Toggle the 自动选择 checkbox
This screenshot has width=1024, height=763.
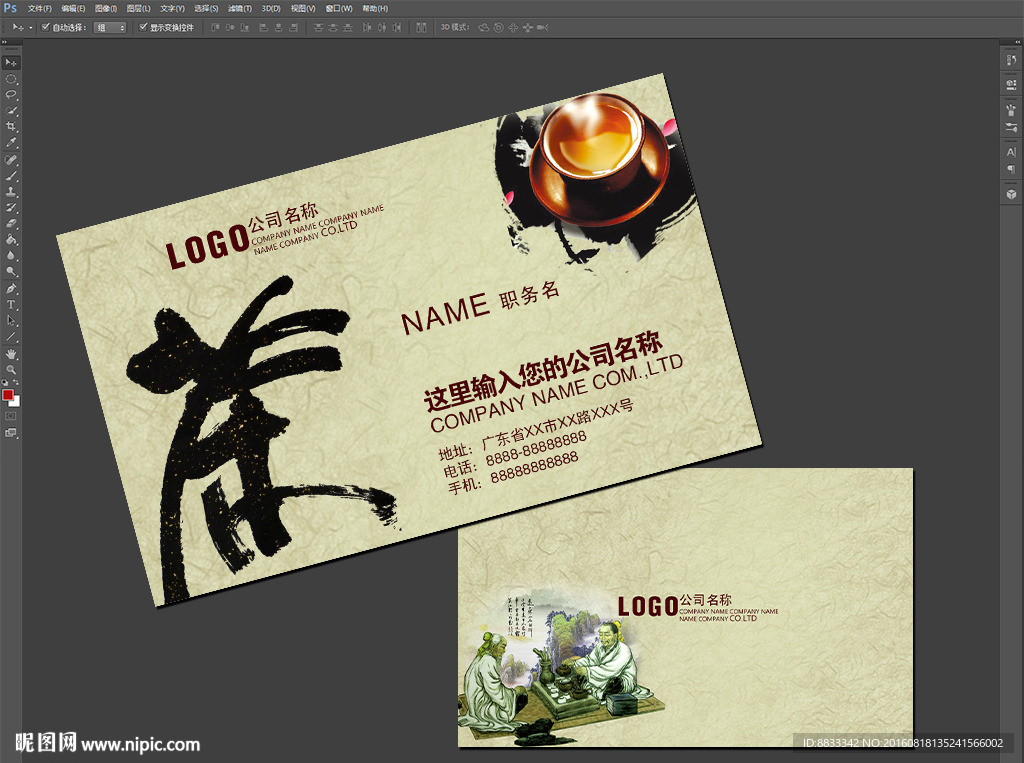(46, 27)
